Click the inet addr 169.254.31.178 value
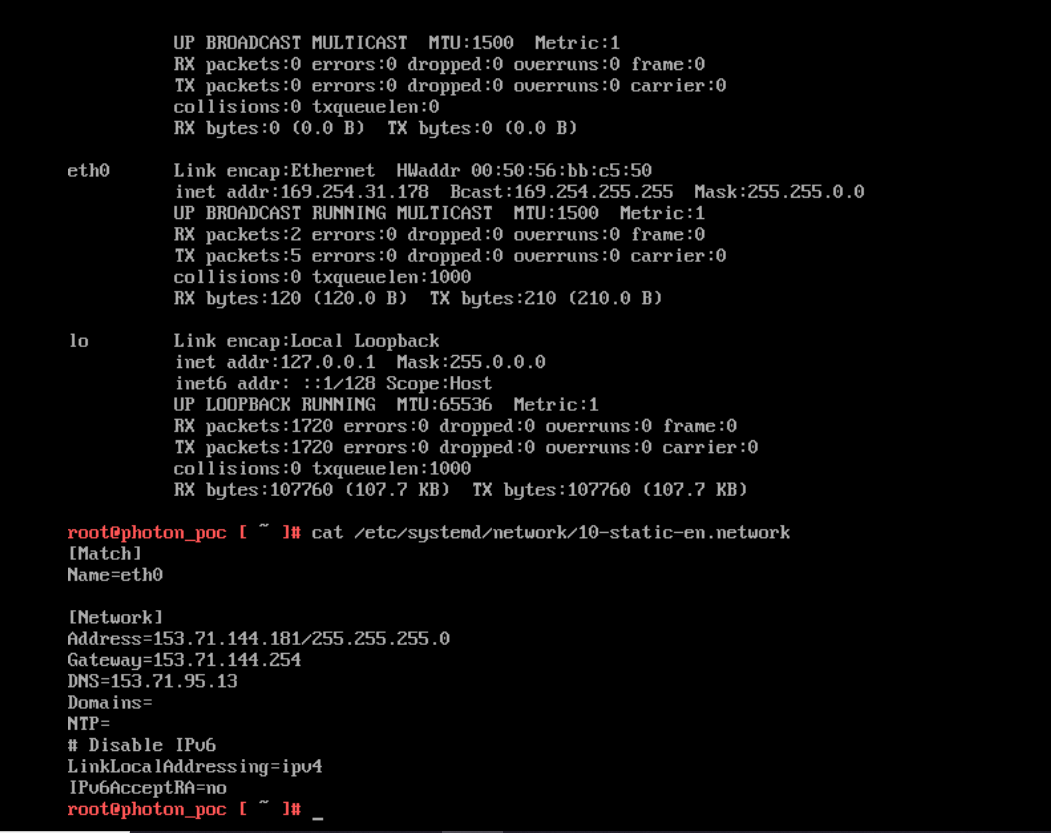 point(302,192)
